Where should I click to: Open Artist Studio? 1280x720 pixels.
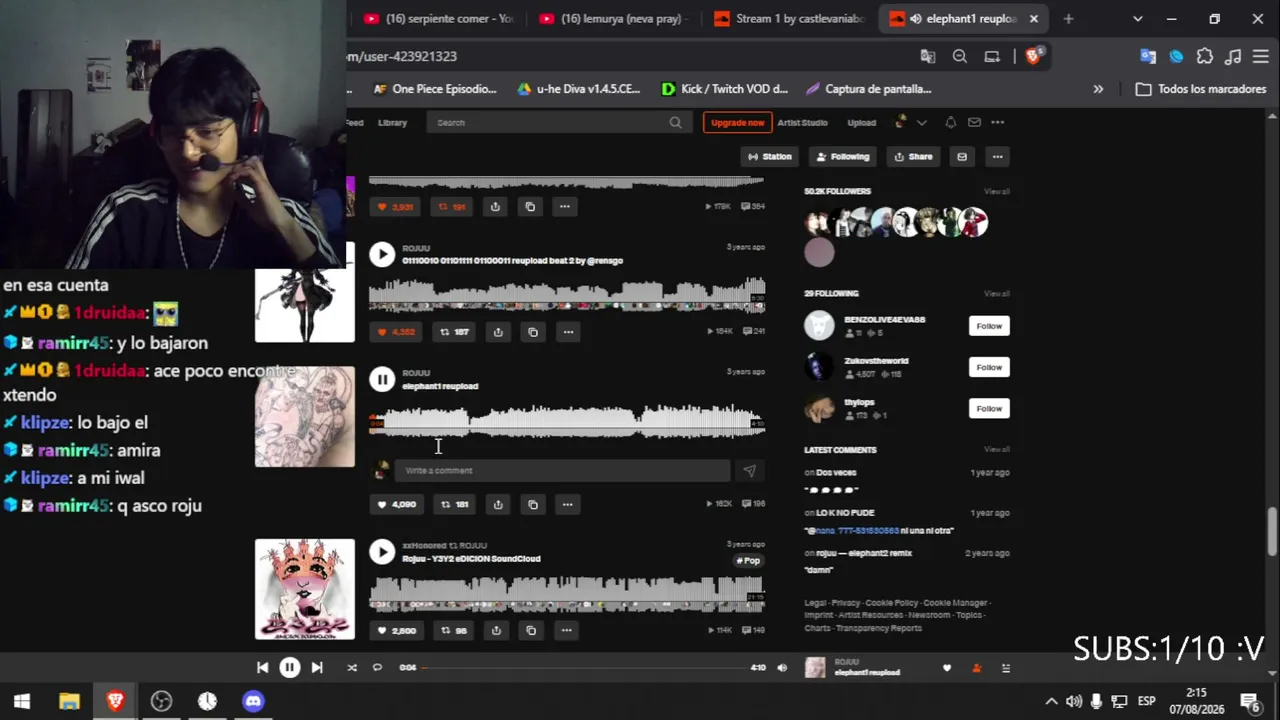803,122
